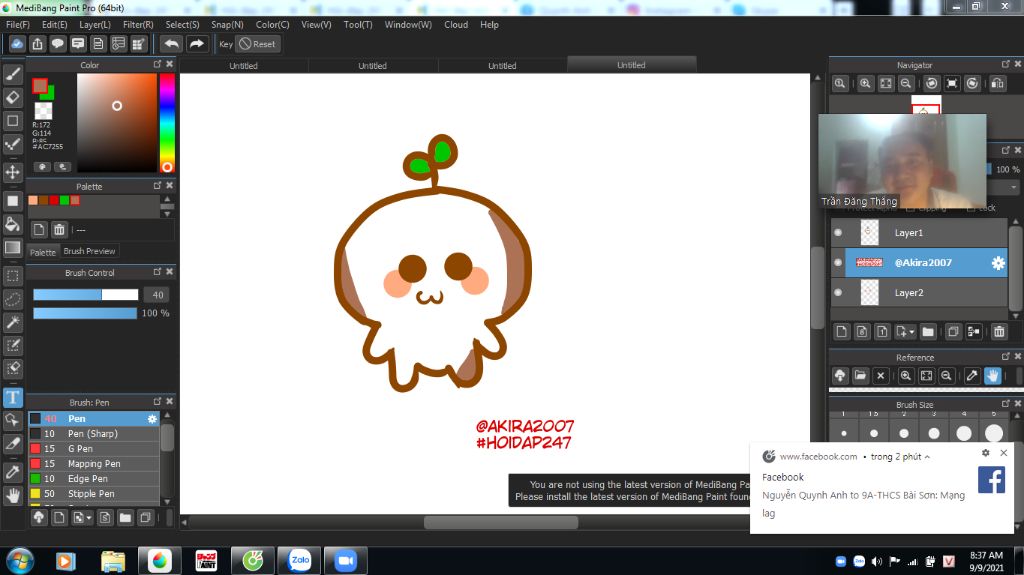
Task: Select Reference panel eyedropper icon
Action: point(972,376)
